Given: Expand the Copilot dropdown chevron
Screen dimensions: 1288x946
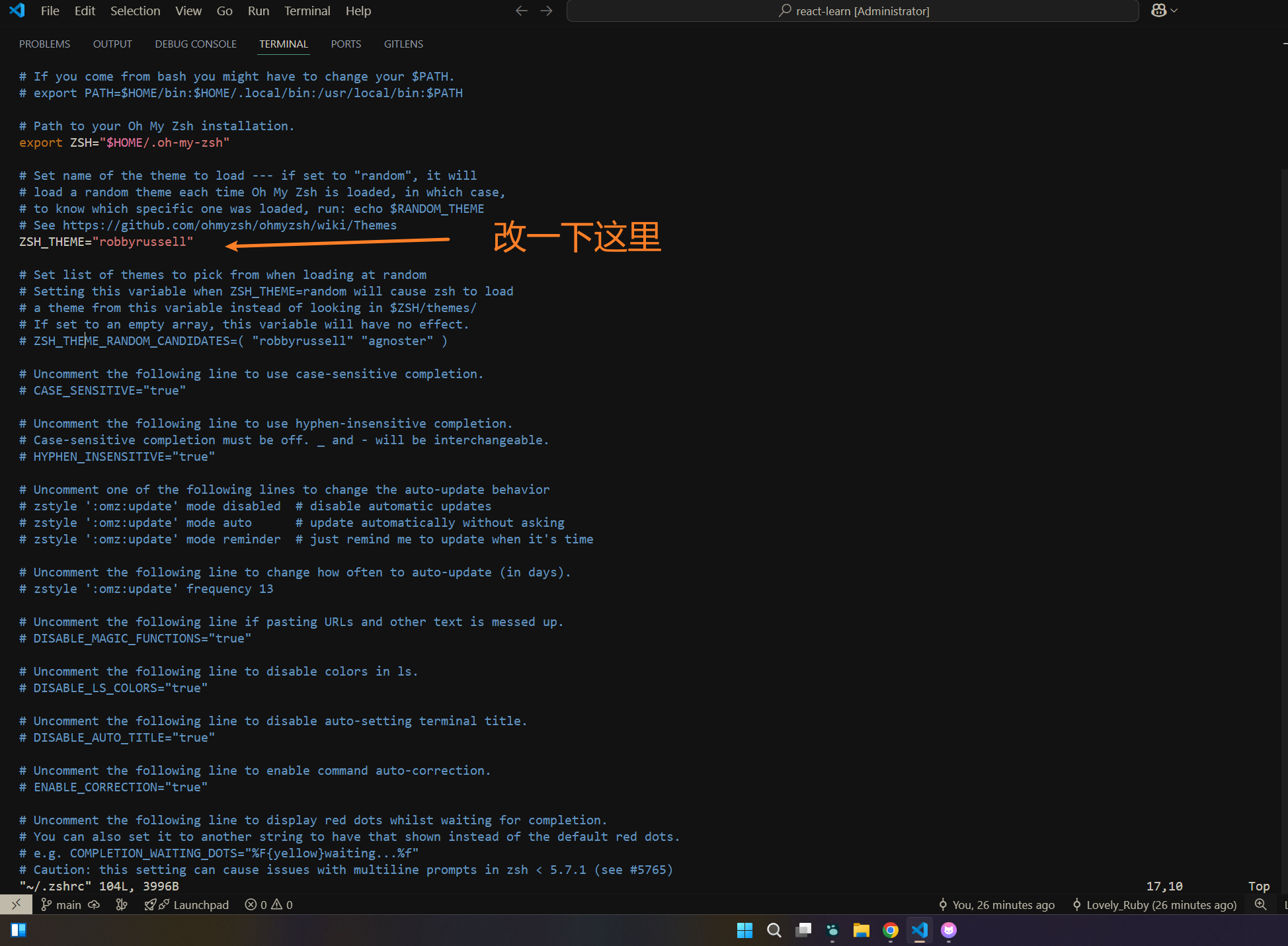Looking at the screenshot, I should pyautogui.click(x=1174, y=11).
